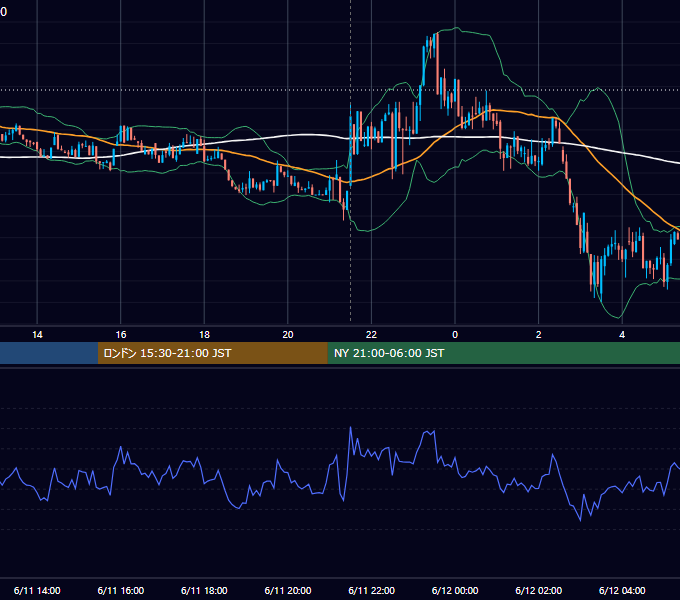Click the 6/11 14:00 time label

coord(37,590)
